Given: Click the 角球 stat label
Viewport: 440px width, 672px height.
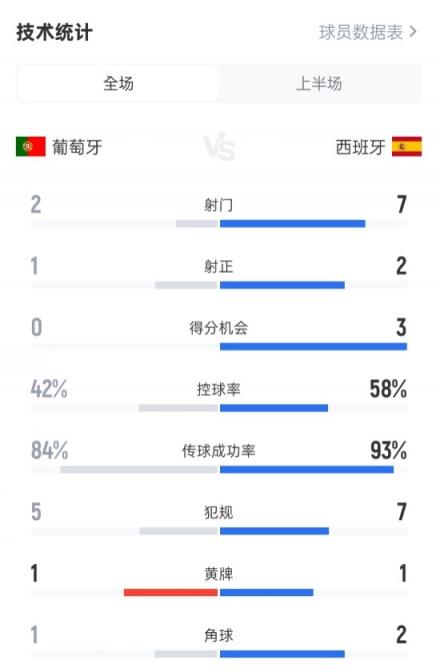Looking at the screenshot, I should (x=219, y=635).
